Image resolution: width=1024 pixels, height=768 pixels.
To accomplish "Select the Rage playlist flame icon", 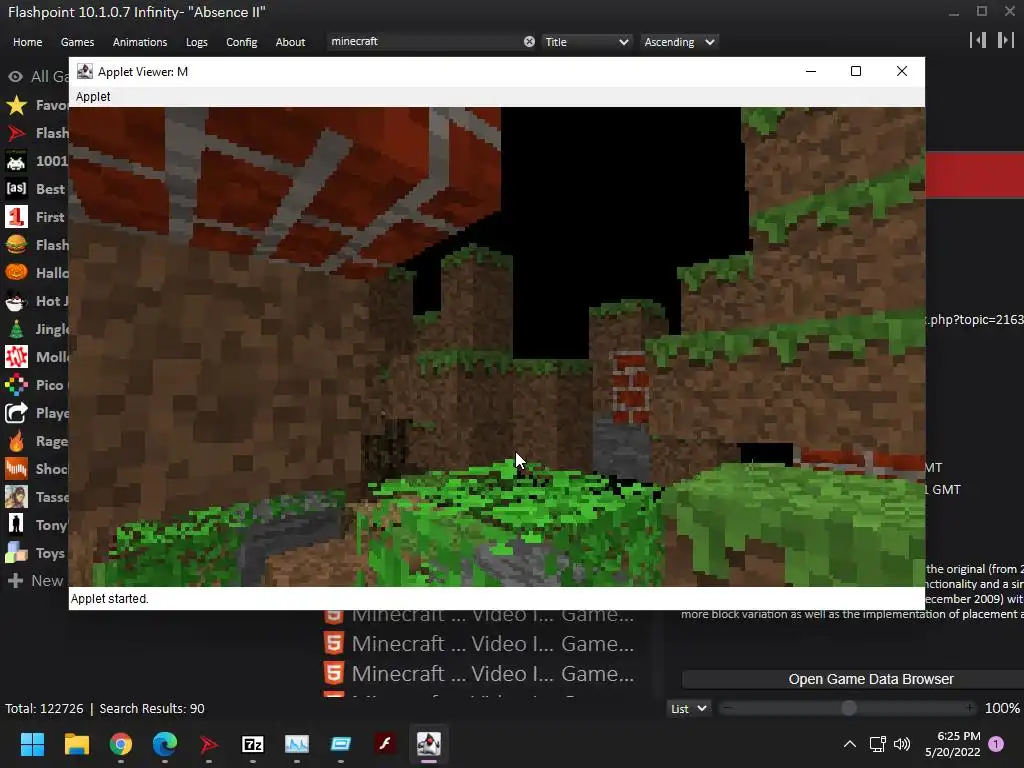I will tap(16, 441).
